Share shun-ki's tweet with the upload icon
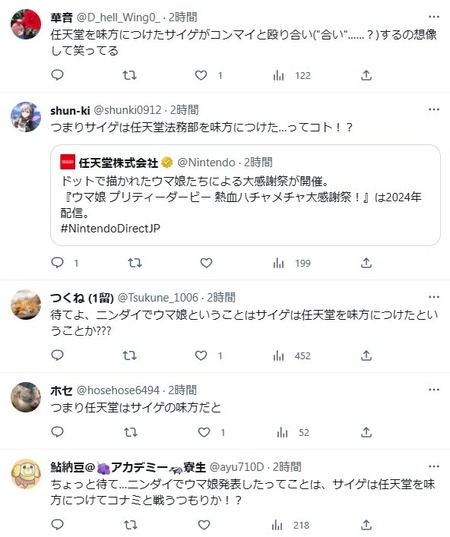The image size is (450, 537). click(366, 263)
